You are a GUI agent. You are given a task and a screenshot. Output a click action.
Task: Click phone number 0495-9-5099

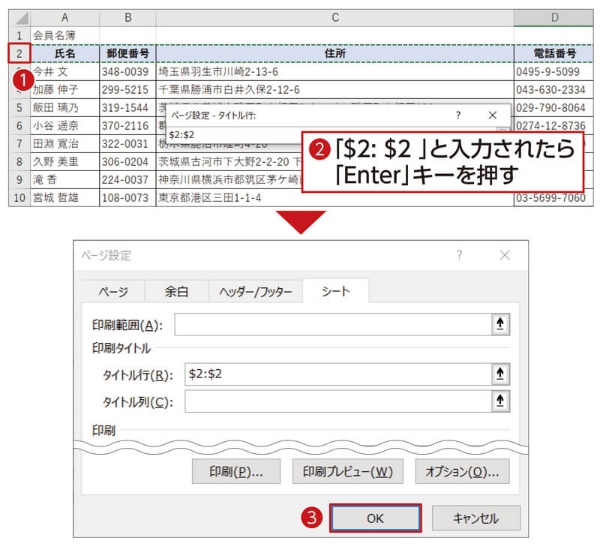coord(554,72)
